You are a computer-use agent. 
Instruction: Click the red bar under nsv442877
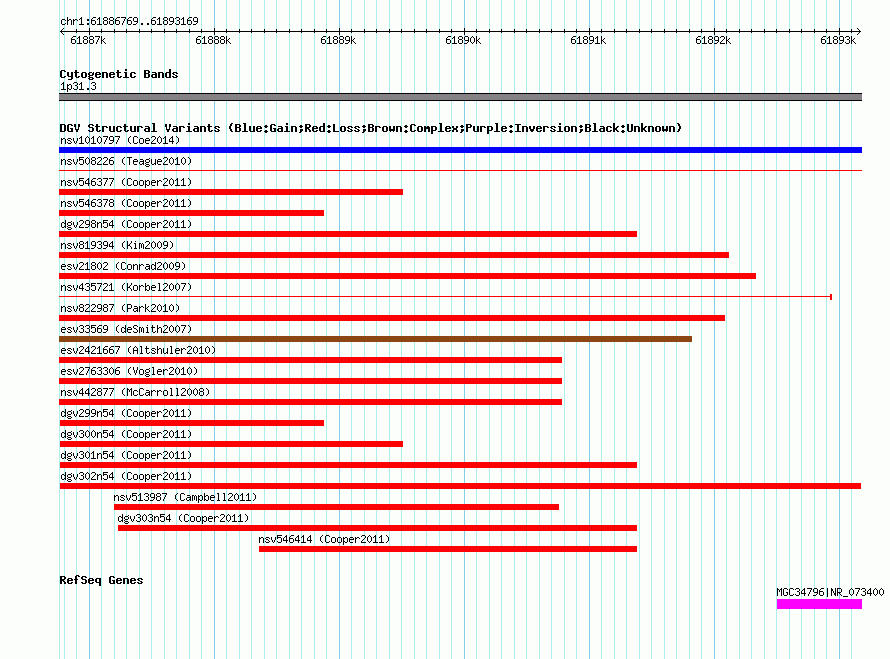coord(310,402)
